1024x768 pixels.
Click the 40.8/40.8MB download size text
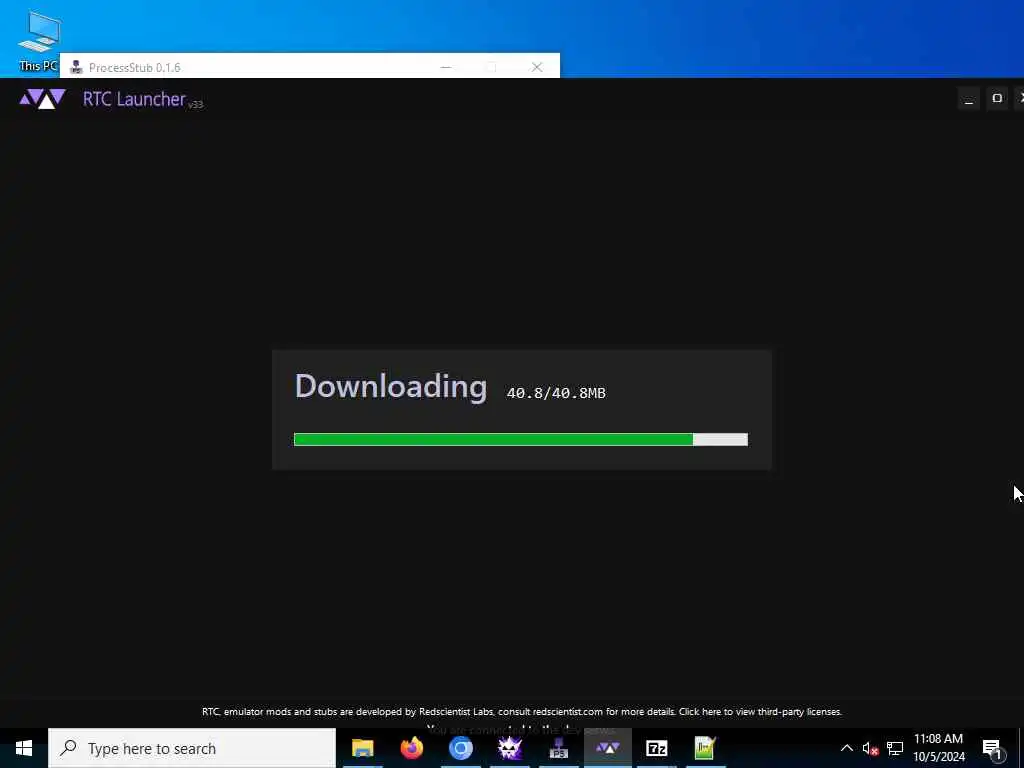click(x=556, y=393)
